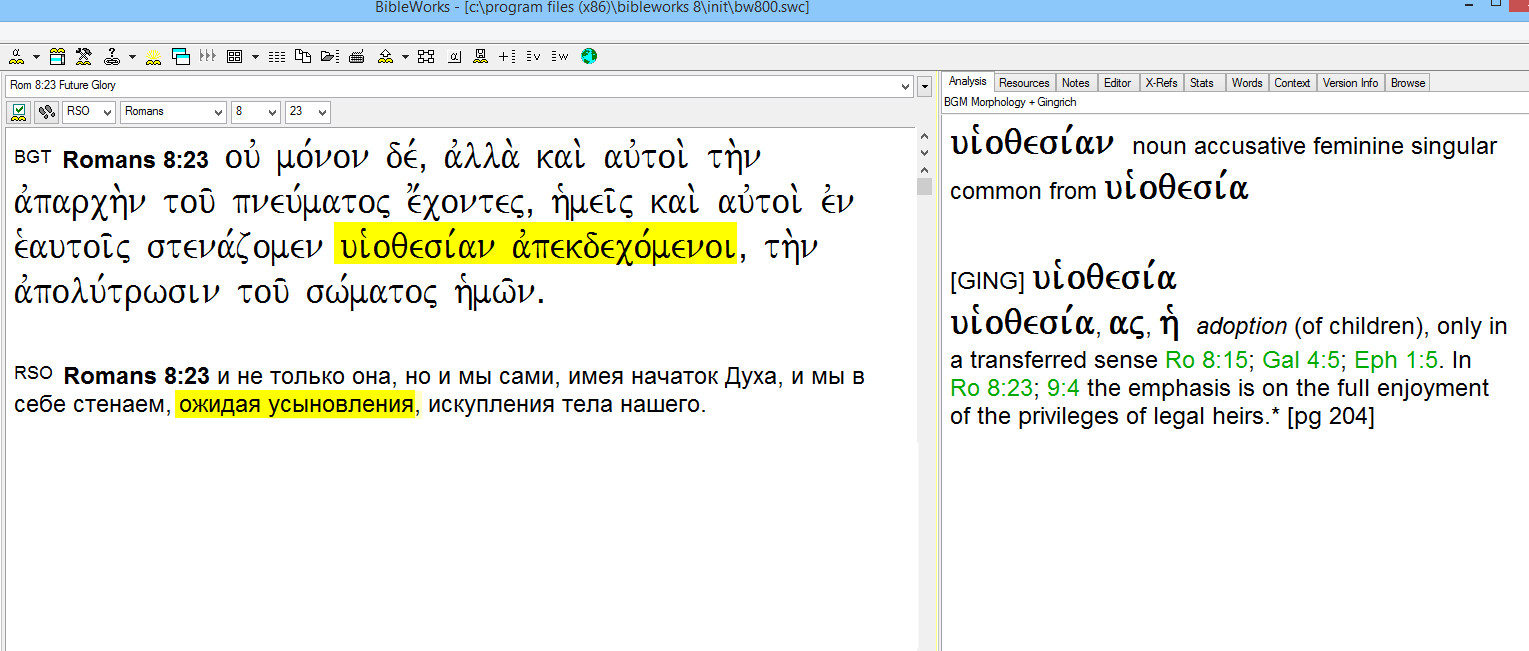Click the copy pages toolbar icon
This screenshot has width=1529, height=651.
(303, 56)
